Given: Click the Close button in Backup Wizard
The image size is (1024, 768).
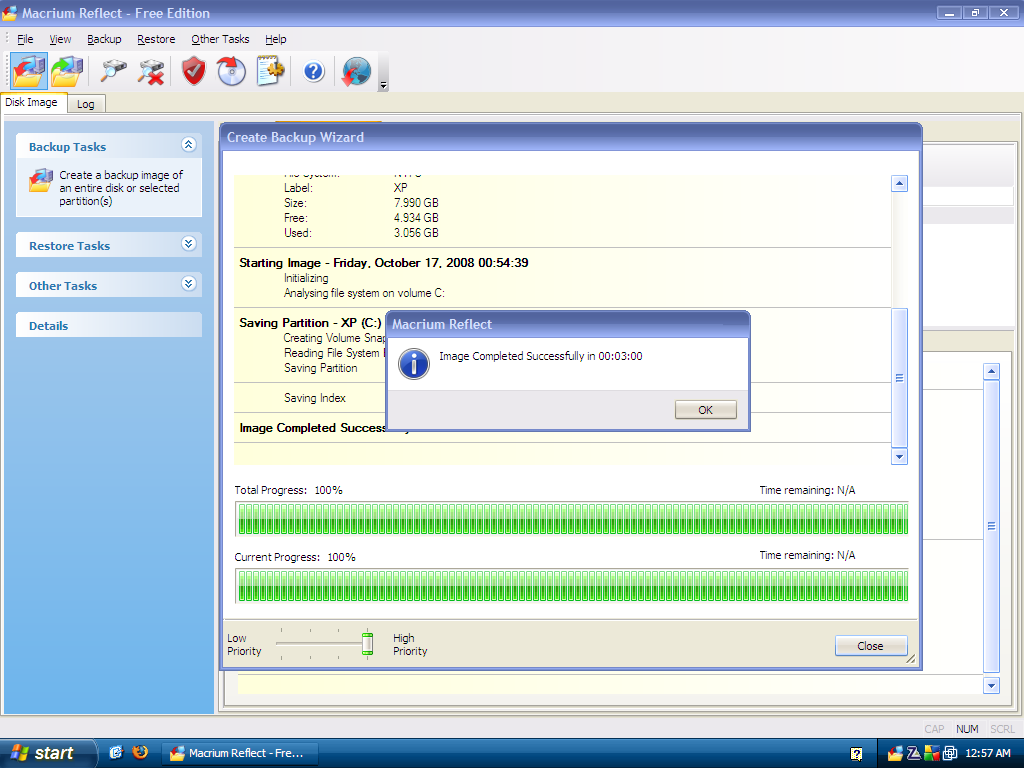Looking at the screenshot, I should [x=871, y=646].
